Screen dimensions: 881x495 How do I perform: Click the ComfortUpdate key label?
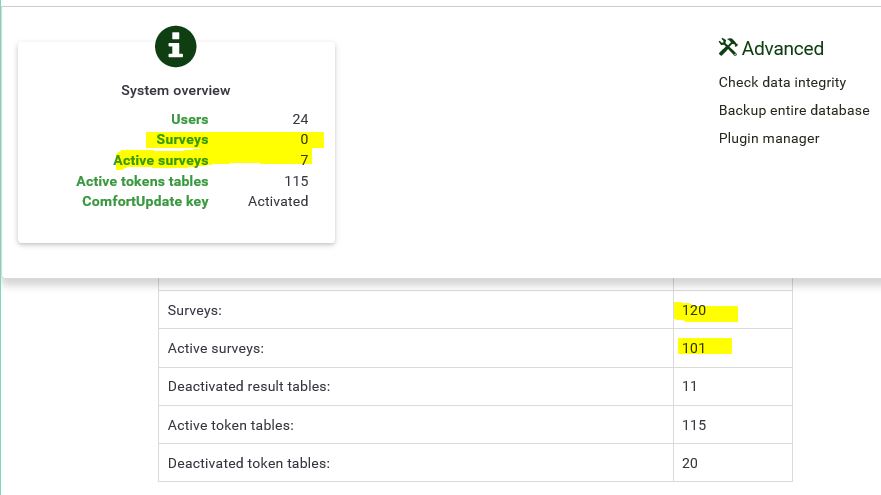145,201
